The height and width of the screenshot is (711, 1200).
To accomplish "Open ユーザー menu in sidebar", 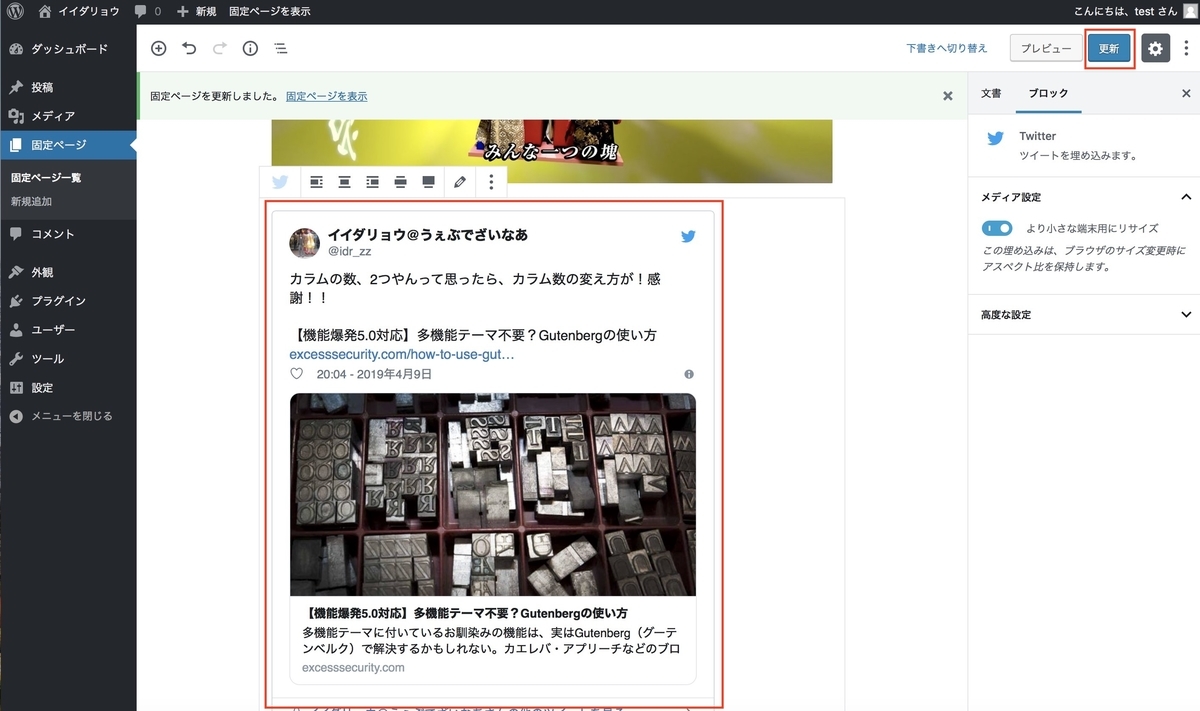I will point(68,330).
